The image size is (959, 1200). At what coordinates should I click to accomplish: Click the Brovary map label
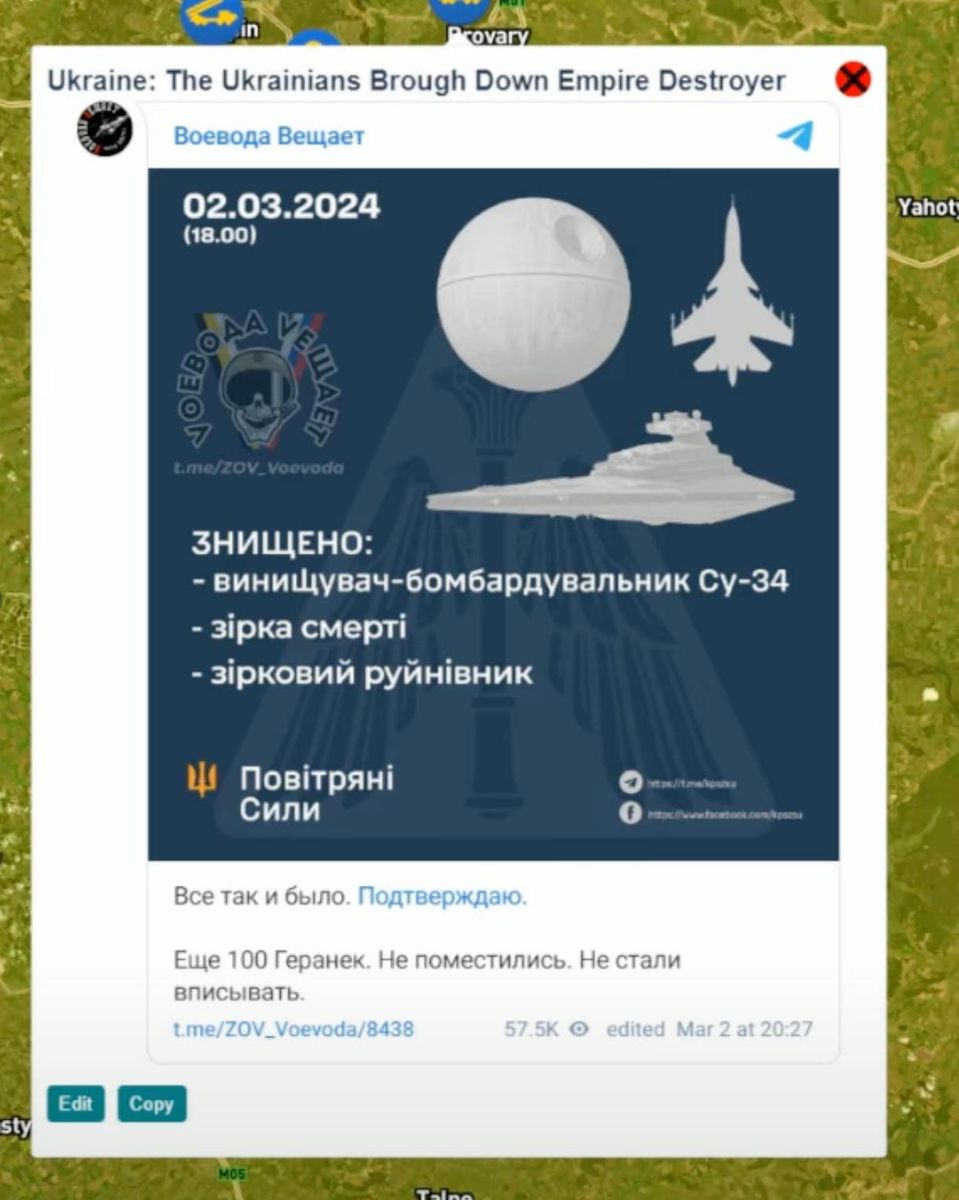pyautogui.click(x=488, y=36)
